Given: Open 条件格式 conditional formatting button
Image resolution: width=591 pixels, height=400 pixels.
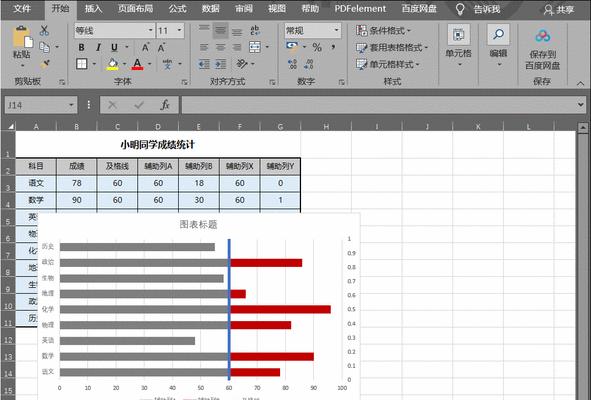Looking at the screenshot, I should point(383,31).
